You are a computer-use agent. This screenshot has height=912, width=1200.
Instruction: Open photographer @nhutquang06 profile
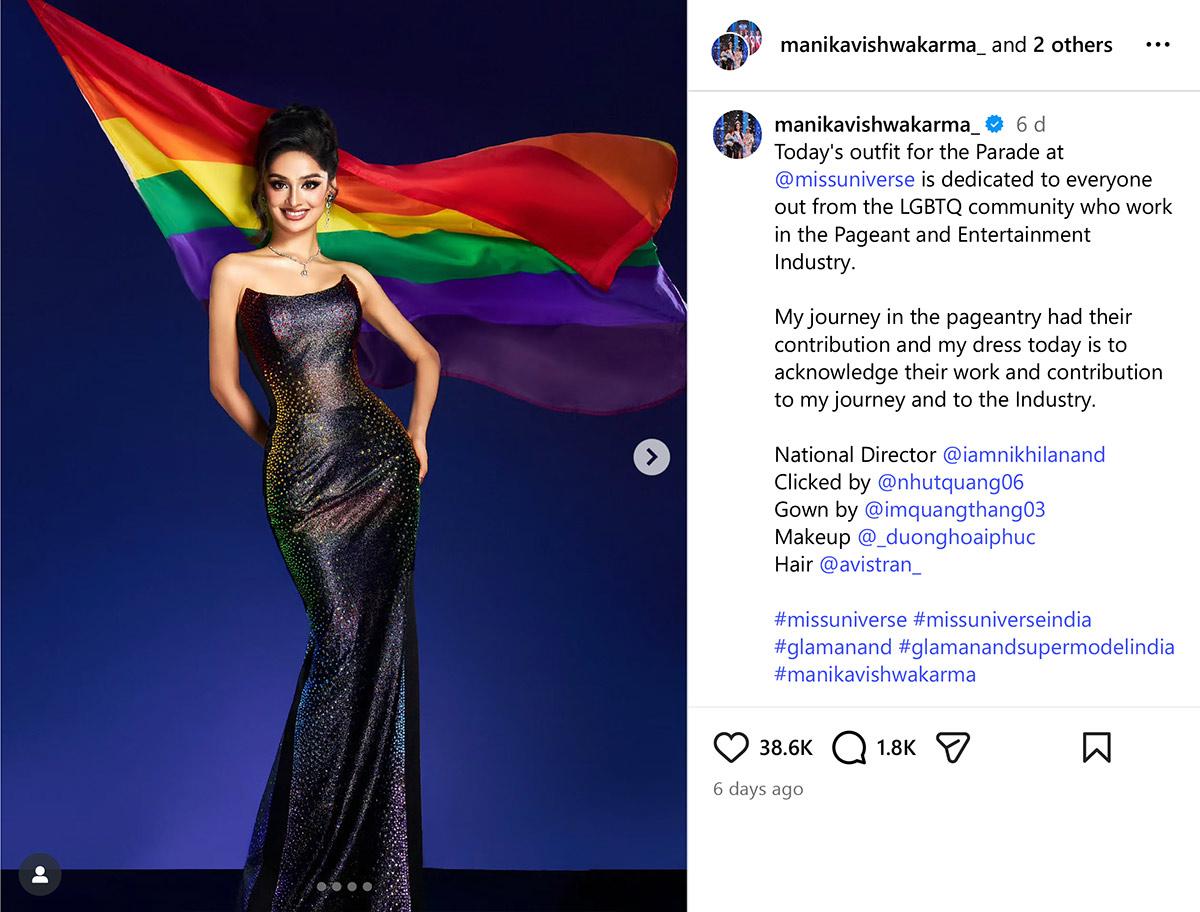point(951,482)
